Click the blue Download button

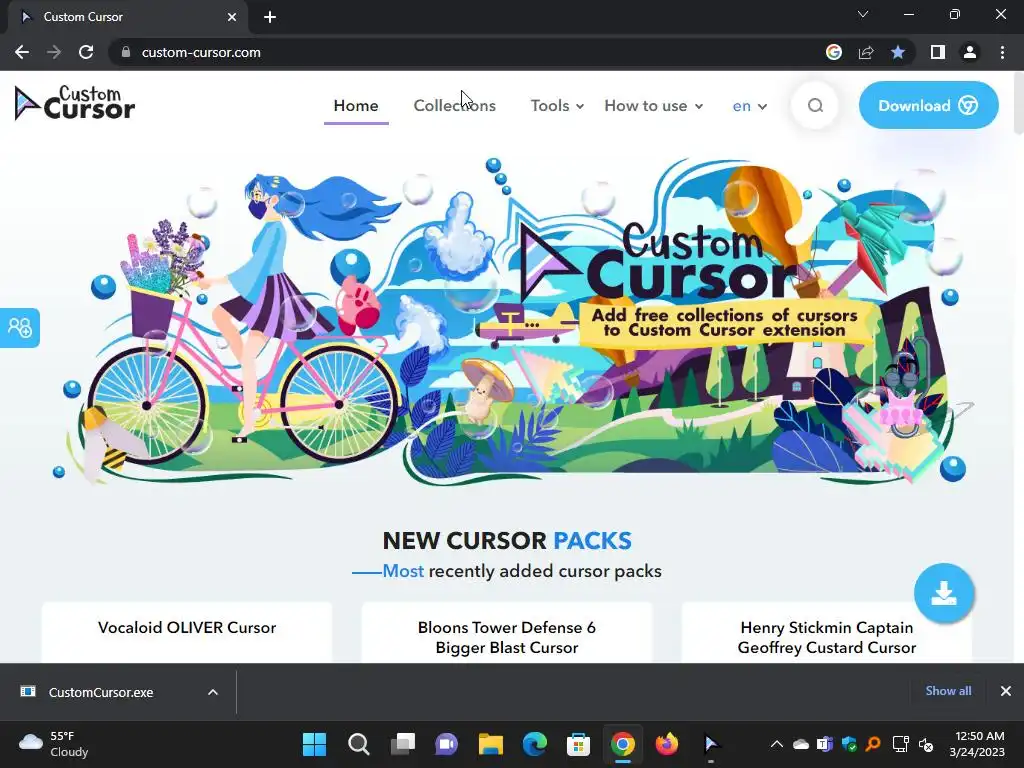tap(928, 105)
